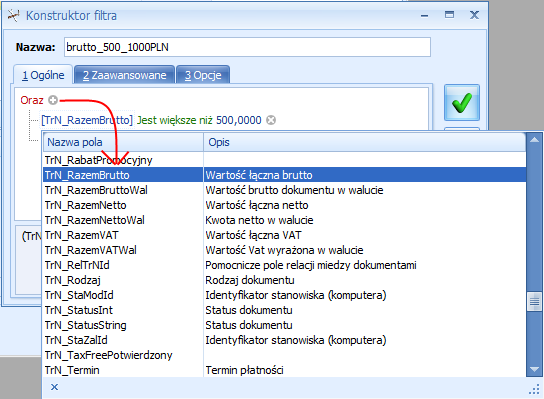Edit the 500,0000 value

[239, 120]
